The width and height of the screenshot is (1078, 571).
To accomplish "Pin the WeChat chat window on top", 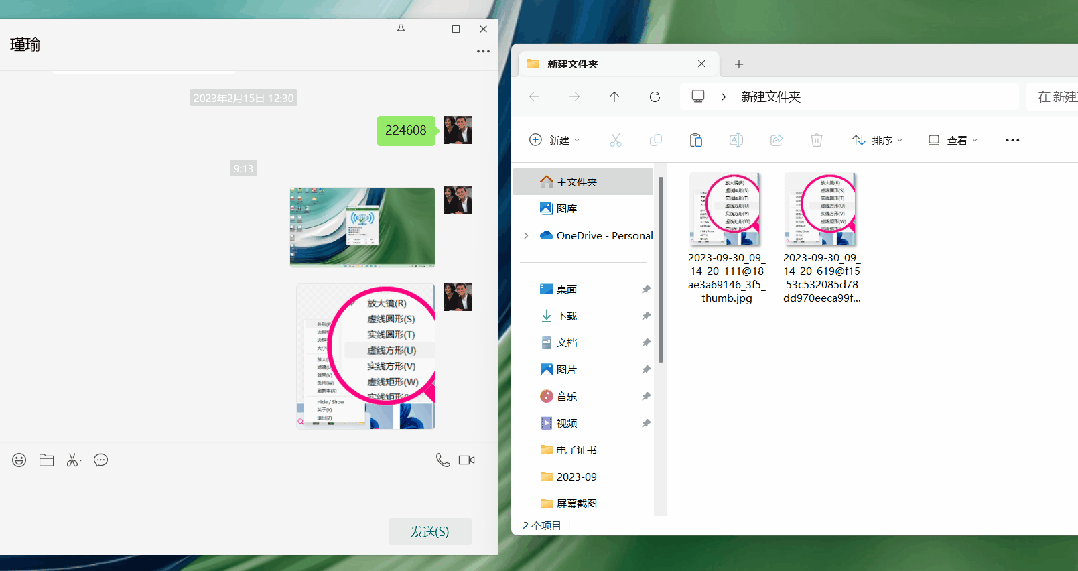I will [x=401, y=28].
